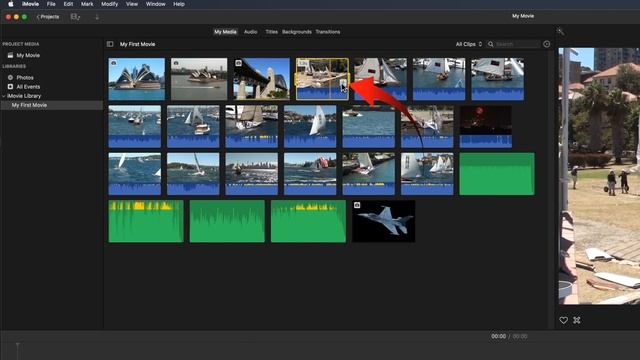
Task: Collapse the iMovie Library disclosure arrow
Action: point(4,96)
